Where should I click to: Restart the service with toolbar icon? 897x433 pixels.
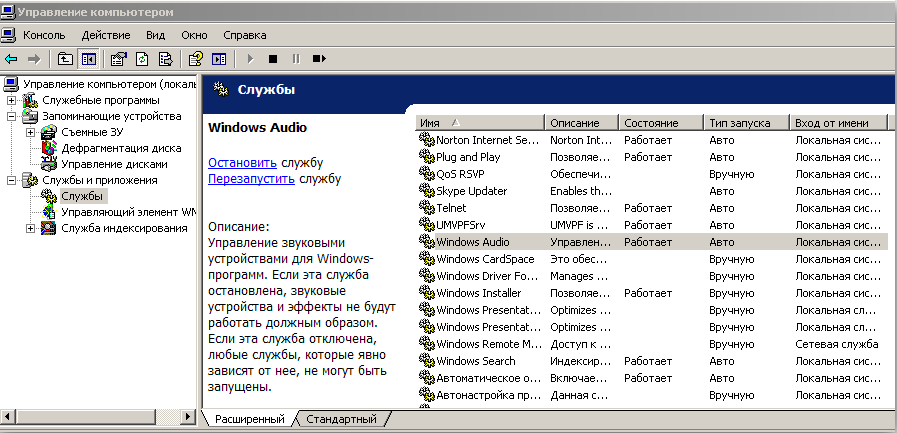[x=319, y=58]
